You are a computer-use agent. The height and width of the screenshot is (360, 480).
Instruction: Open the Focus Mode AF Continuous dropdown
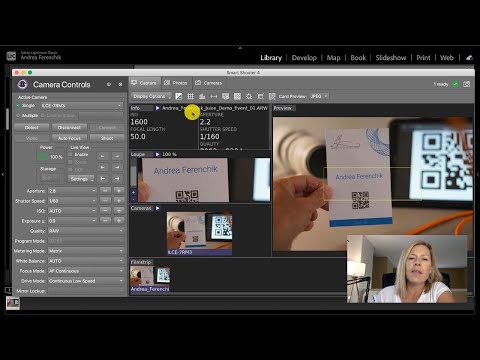click(86, 271)
